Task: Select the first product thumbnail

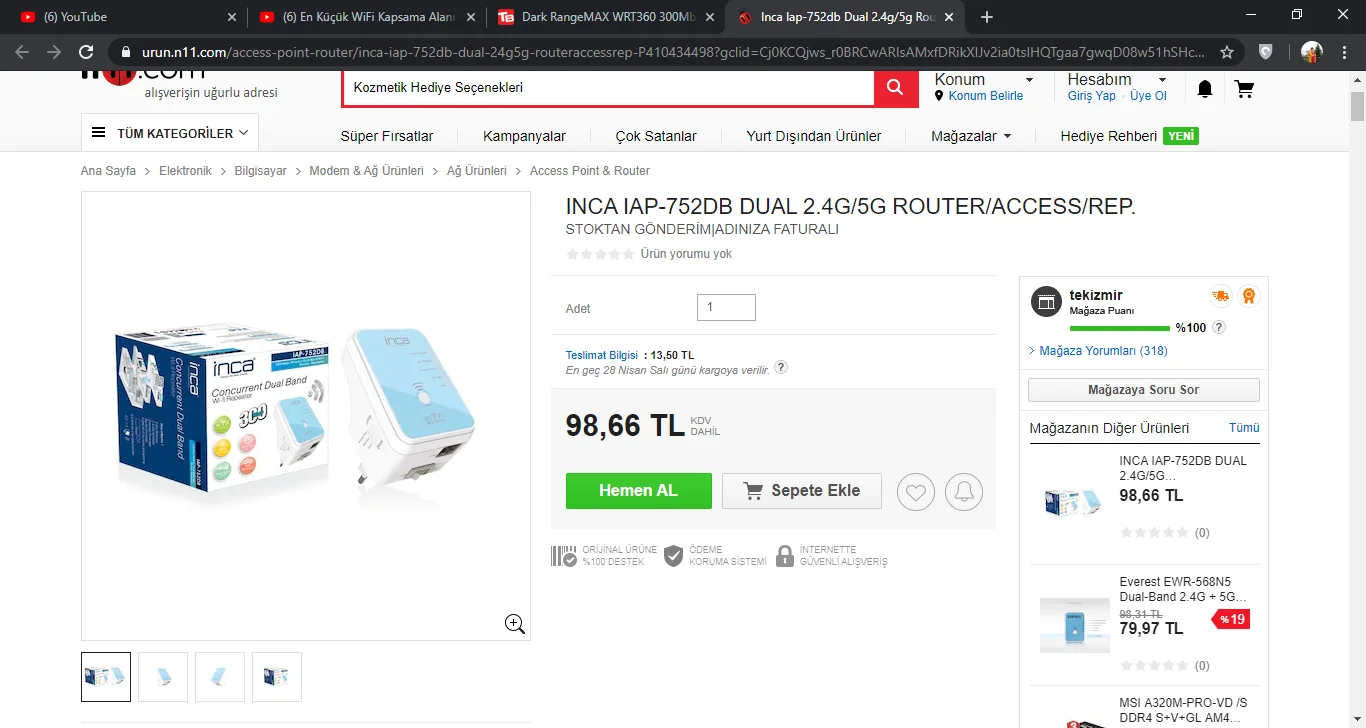Action: point(106,677)
